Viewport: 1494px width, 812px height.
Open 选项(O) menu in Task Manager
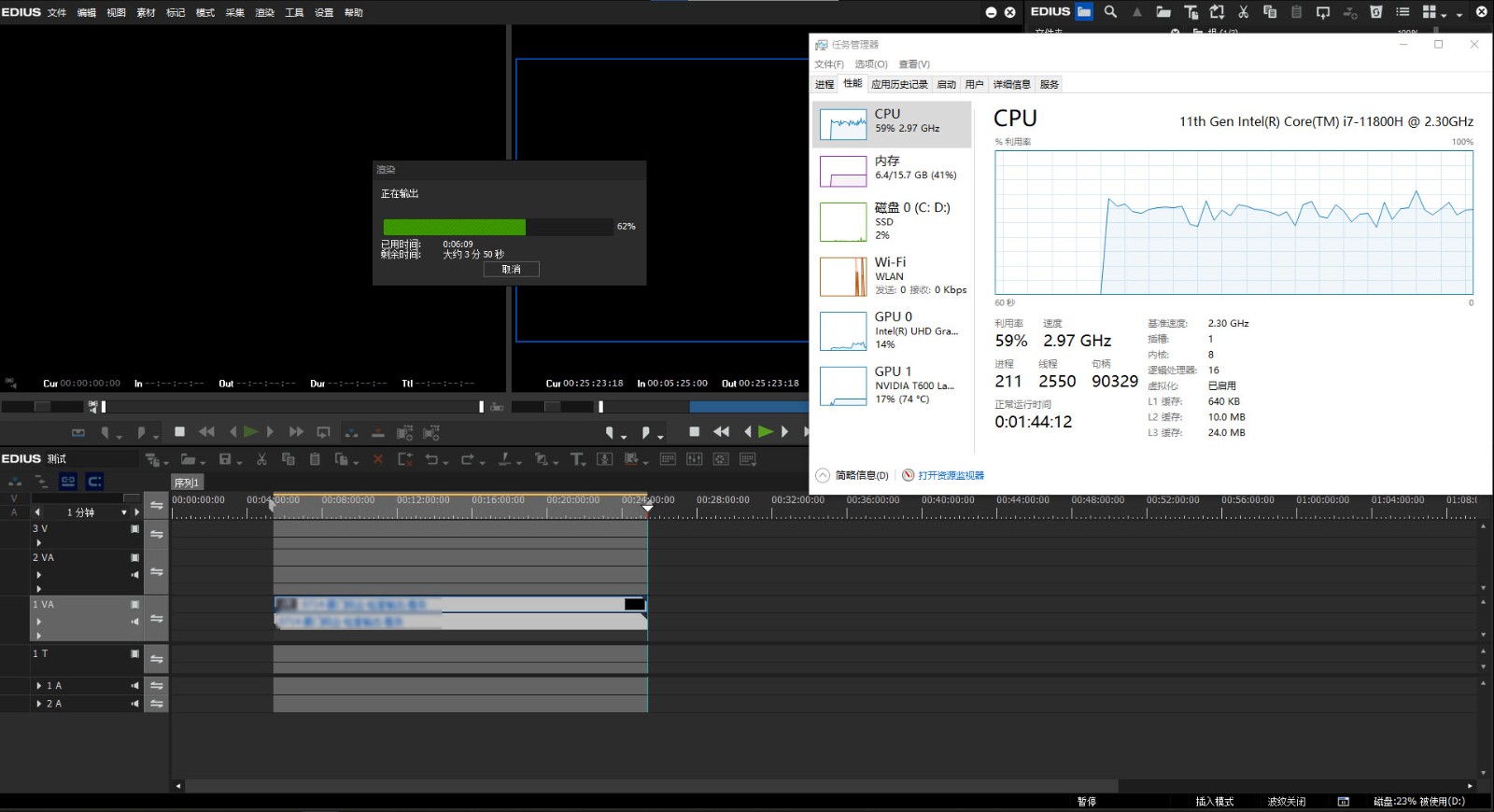click(871, 64)
